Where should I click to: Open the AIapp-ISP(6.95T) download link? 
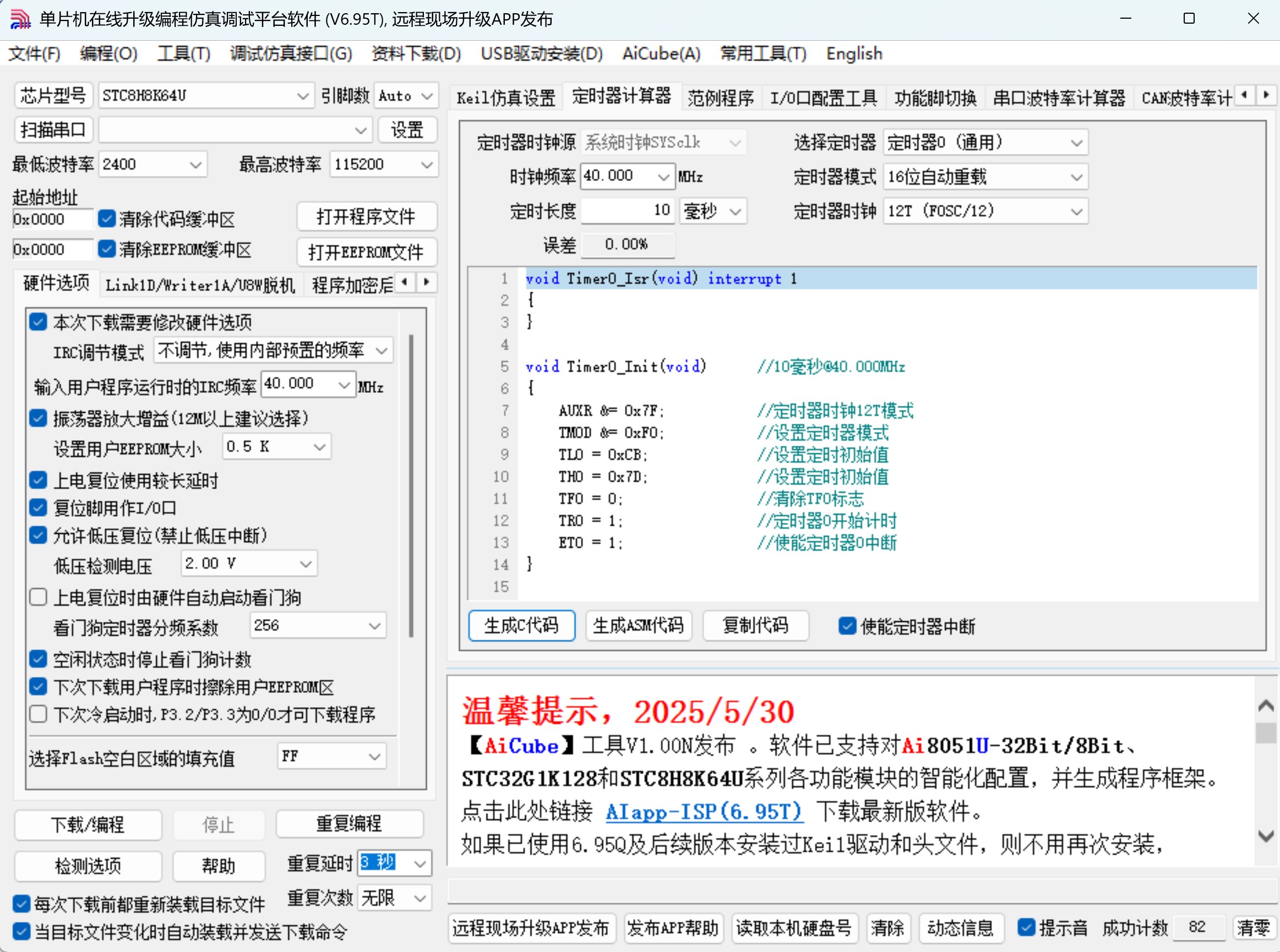[704, 811]
